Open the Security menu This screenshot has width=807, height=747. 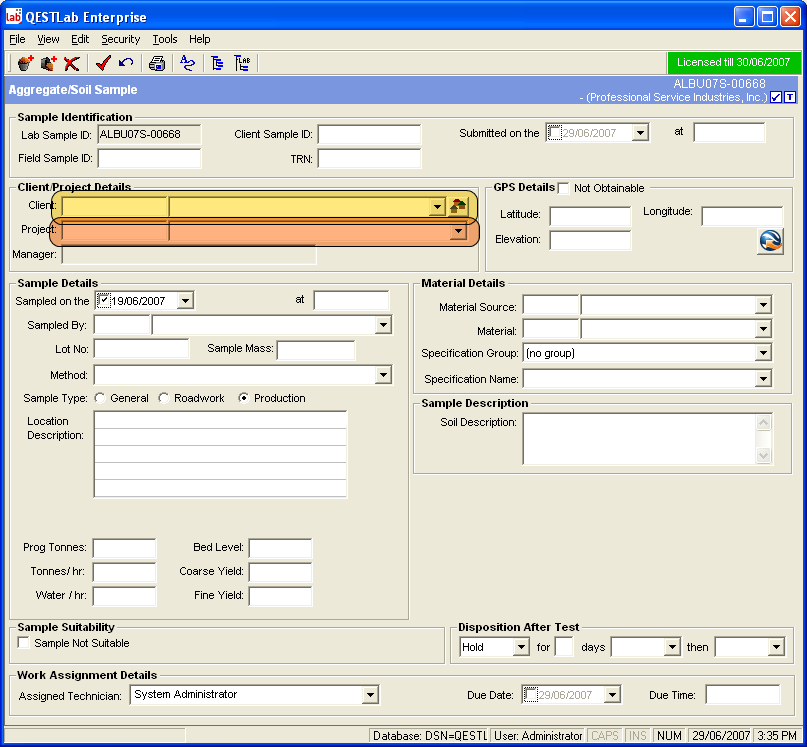(120, 39)
